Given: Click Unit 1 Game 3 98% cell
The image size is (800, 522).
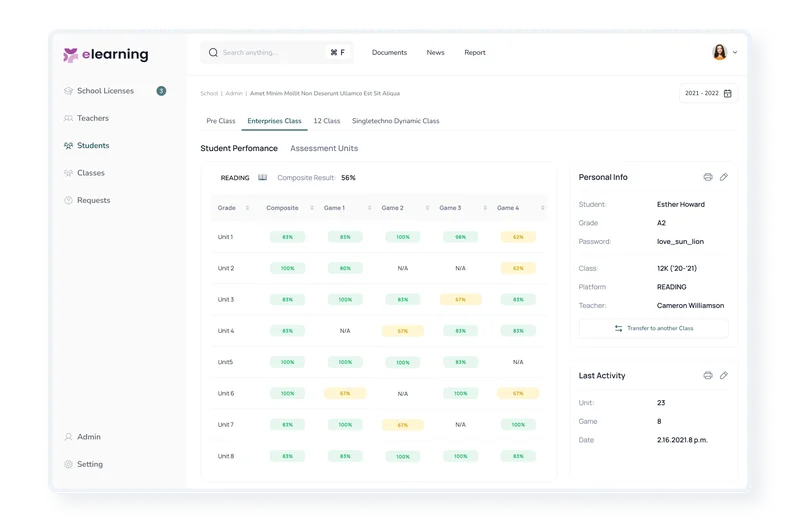Looking at the screenshot, I should [x=460, y=237].
